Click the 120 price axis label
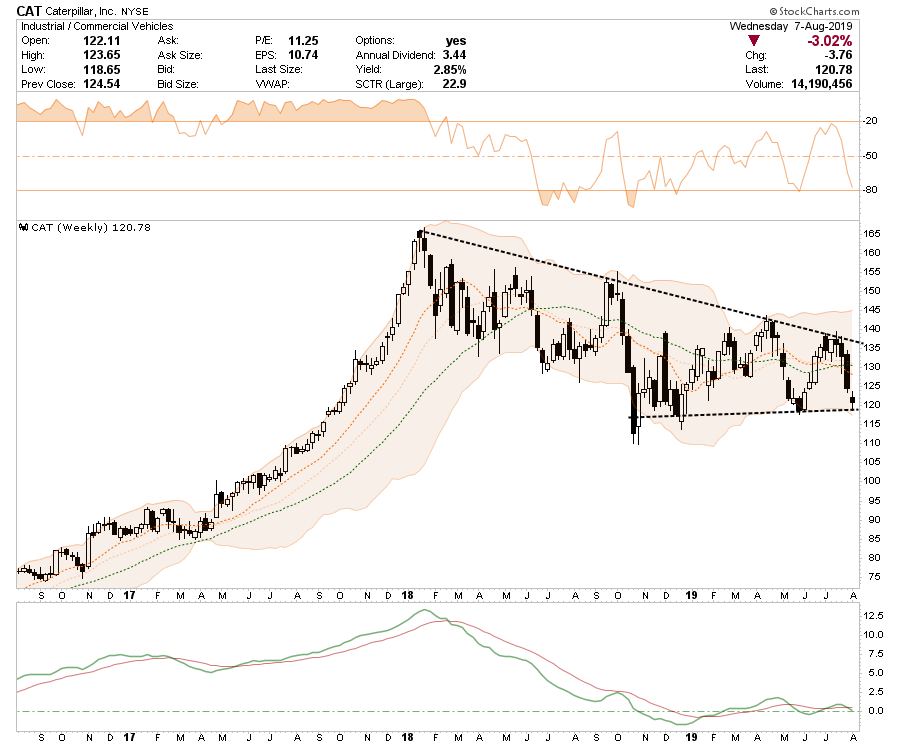Viewport: 900px width, 746px height. click(x=872, y=405)
